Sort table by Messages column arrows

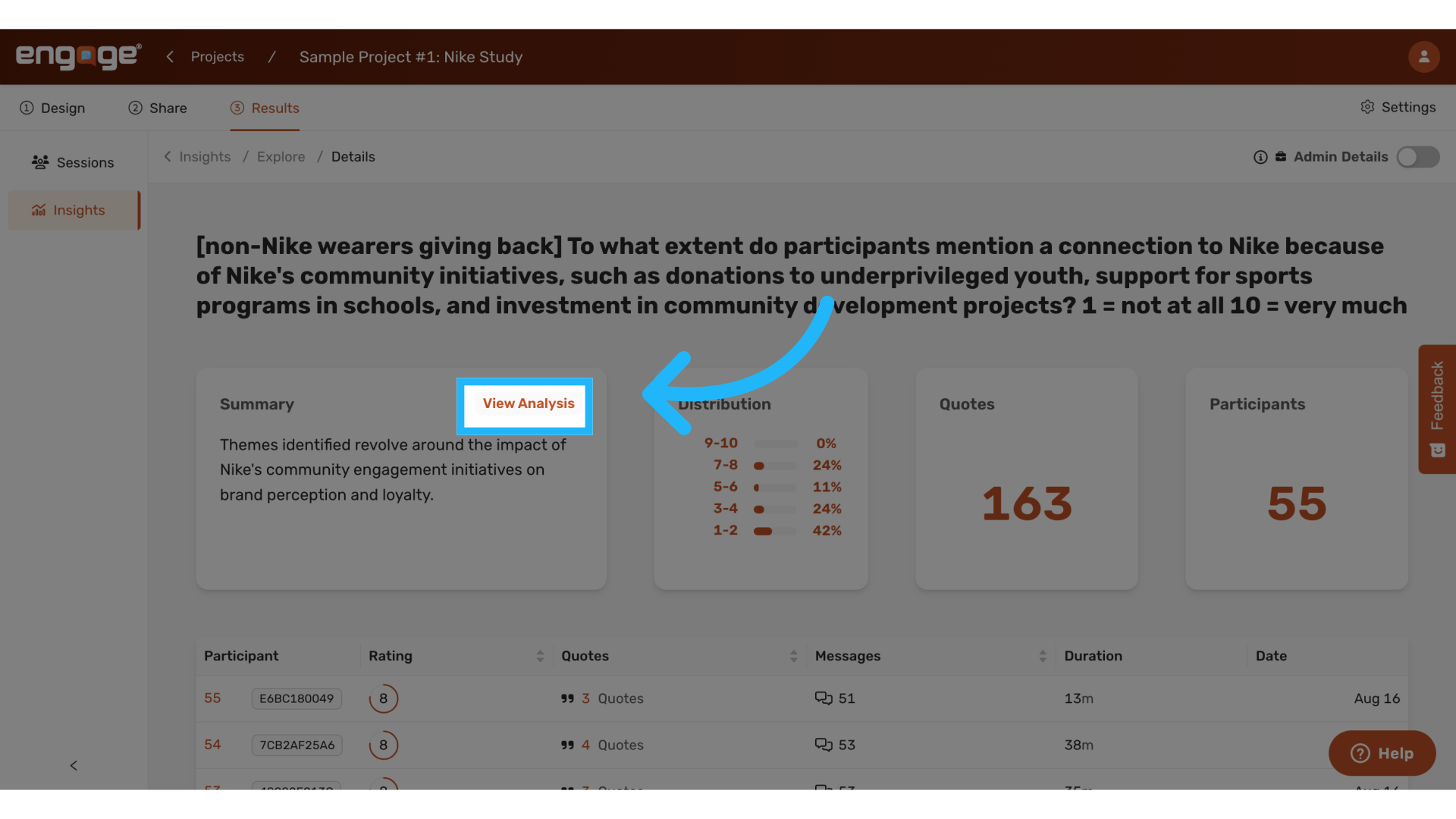point(1043,656)
